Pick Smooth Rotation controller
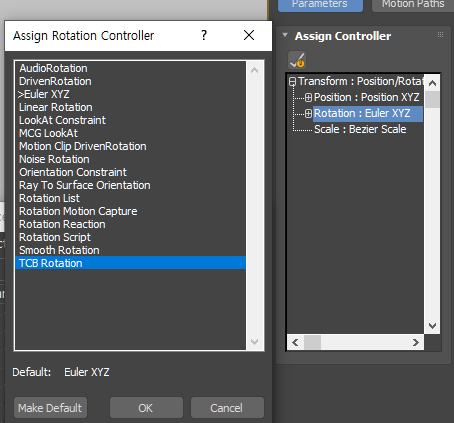This screenshot has width=454, height=423. point(131,250)
